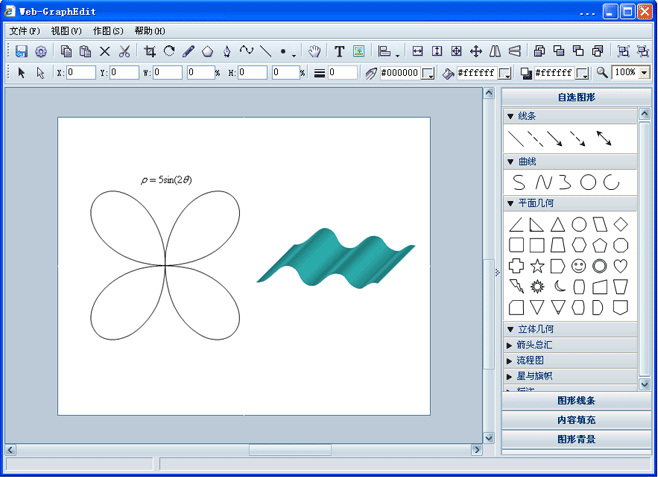The width and height of the screenshot is (658, 477).
Task: Open the dot tool dropdown arrow
Action: [294, 55]
